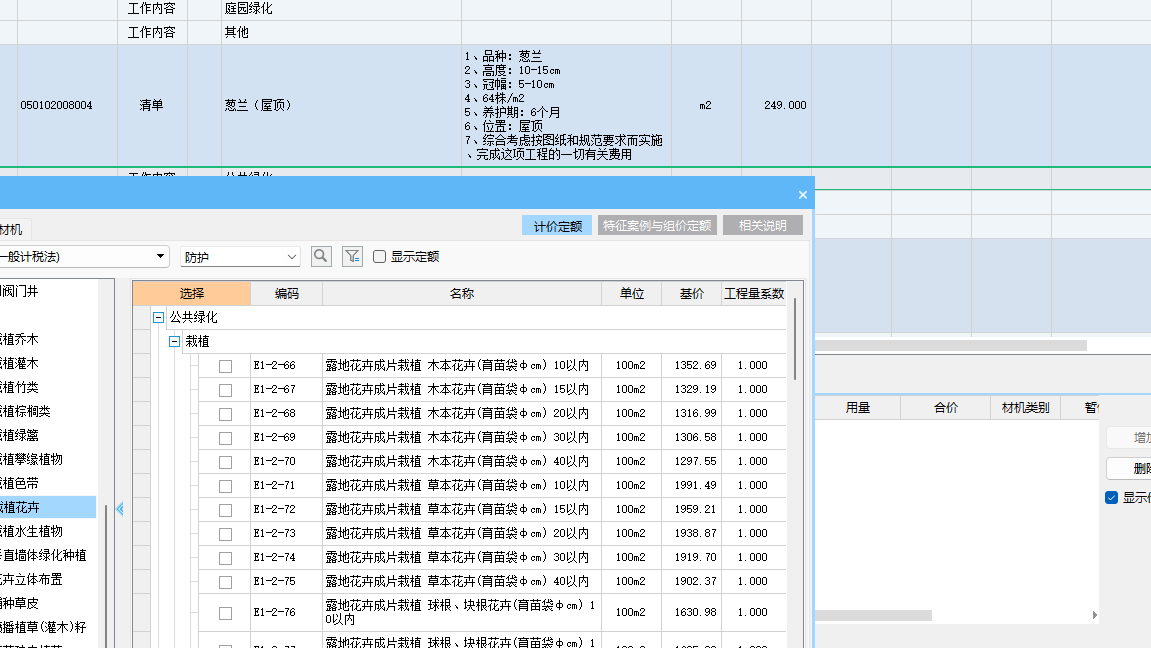
Task: Uncheck the blue checkbox right of the dialog
Action: pos(1111,498)
